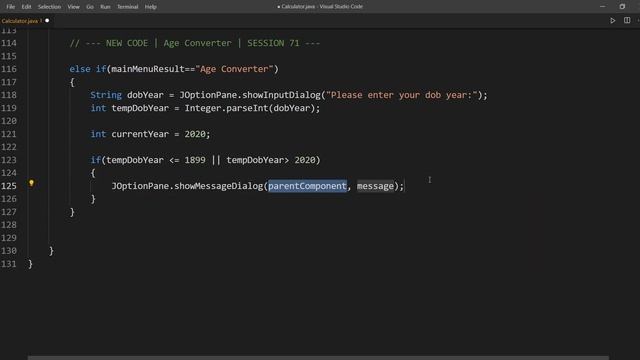Click the message parameter placeholder
The width and height of the screenshot is (640, 360).
[x=375, y=186]
